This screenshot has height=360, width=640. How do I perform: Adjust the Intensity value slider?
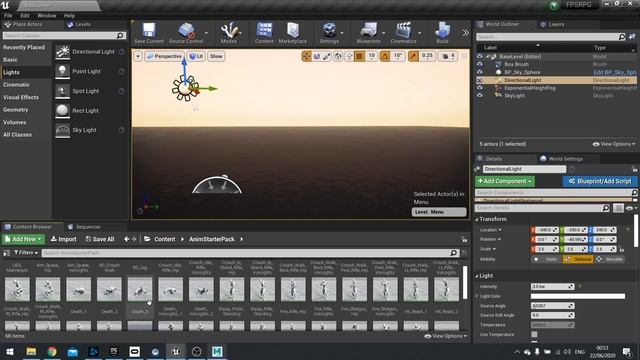click(x=553, y=287)
